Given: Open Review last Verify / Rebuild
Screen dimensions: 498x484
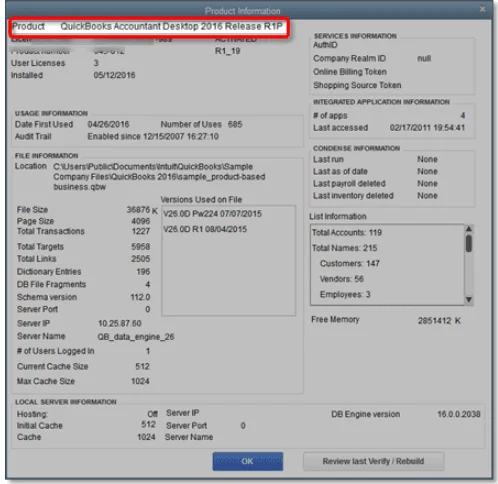Looking at the screenshot, I should tap(373, 461).
